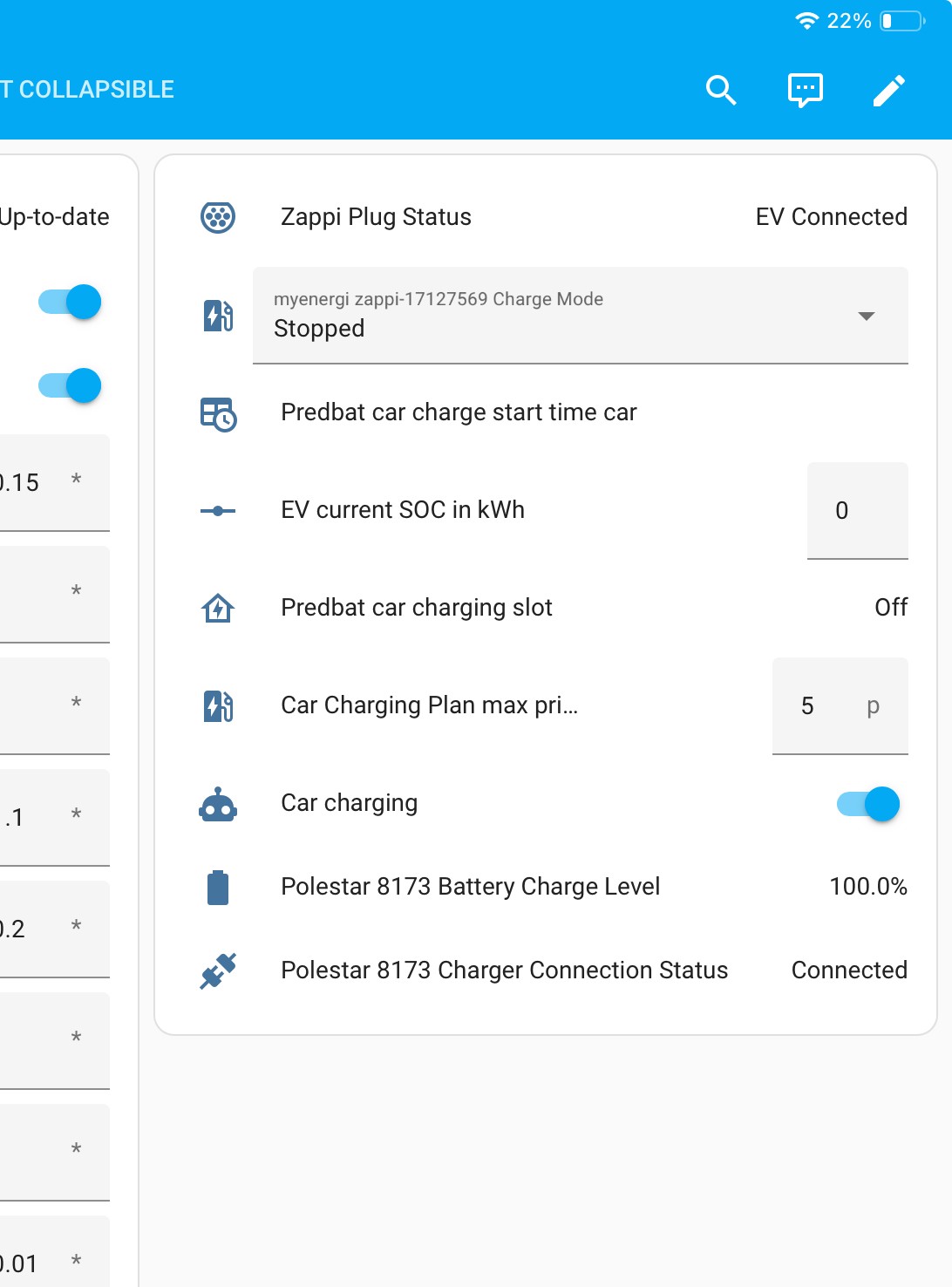Click the Predbat car charging slot Off value
This screenshot has width=952, height=1287.
[891, 608]
